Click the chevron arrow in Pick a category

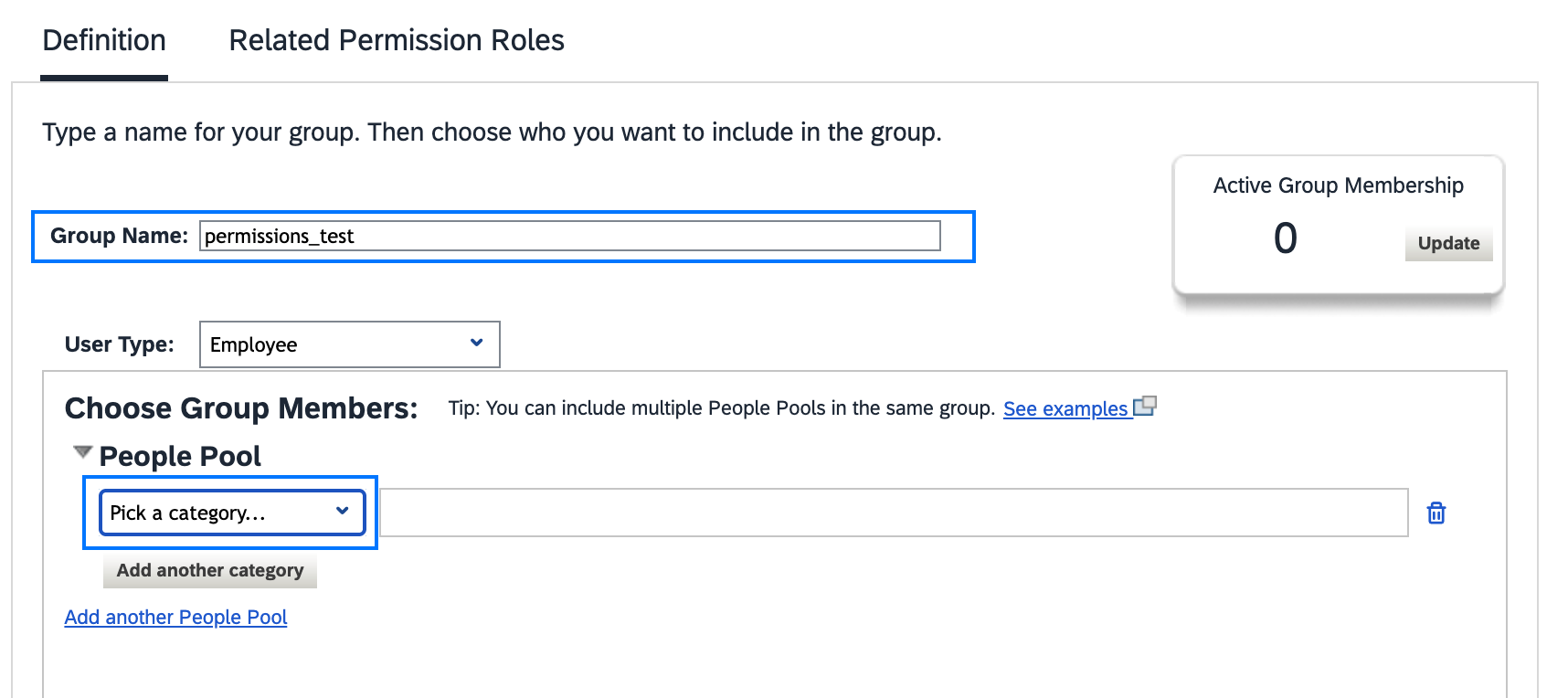[343, 511]
